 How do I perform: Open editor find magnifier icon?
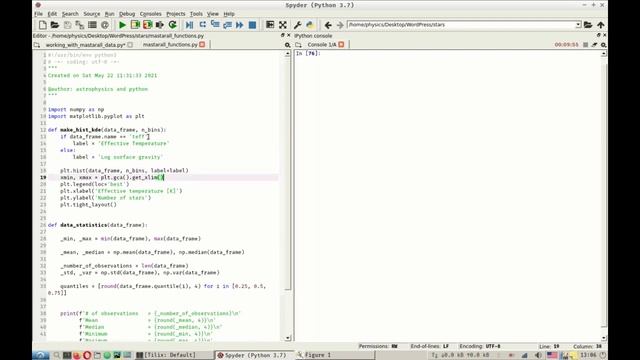[287, 45]
